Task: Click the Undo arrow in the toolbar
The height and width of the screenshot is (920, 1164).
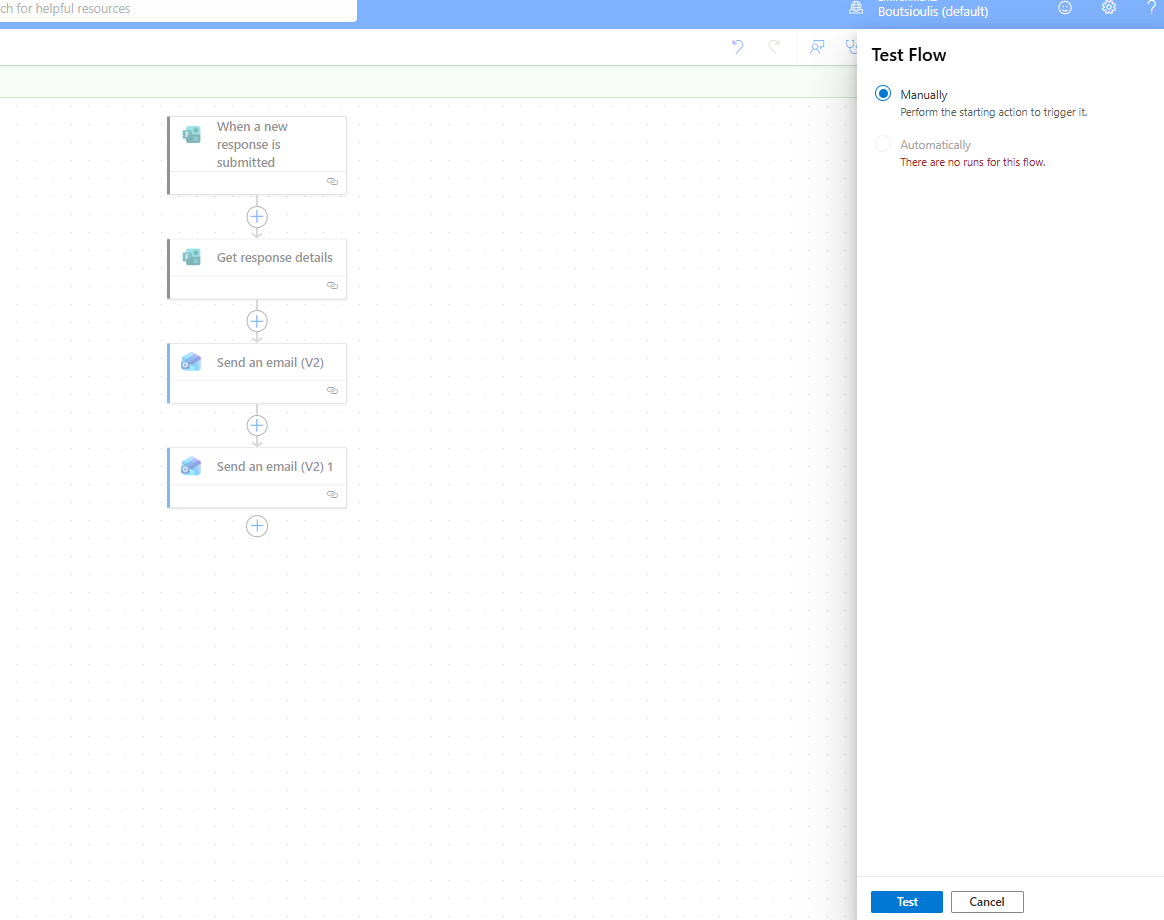Action: tap(738, 47)
